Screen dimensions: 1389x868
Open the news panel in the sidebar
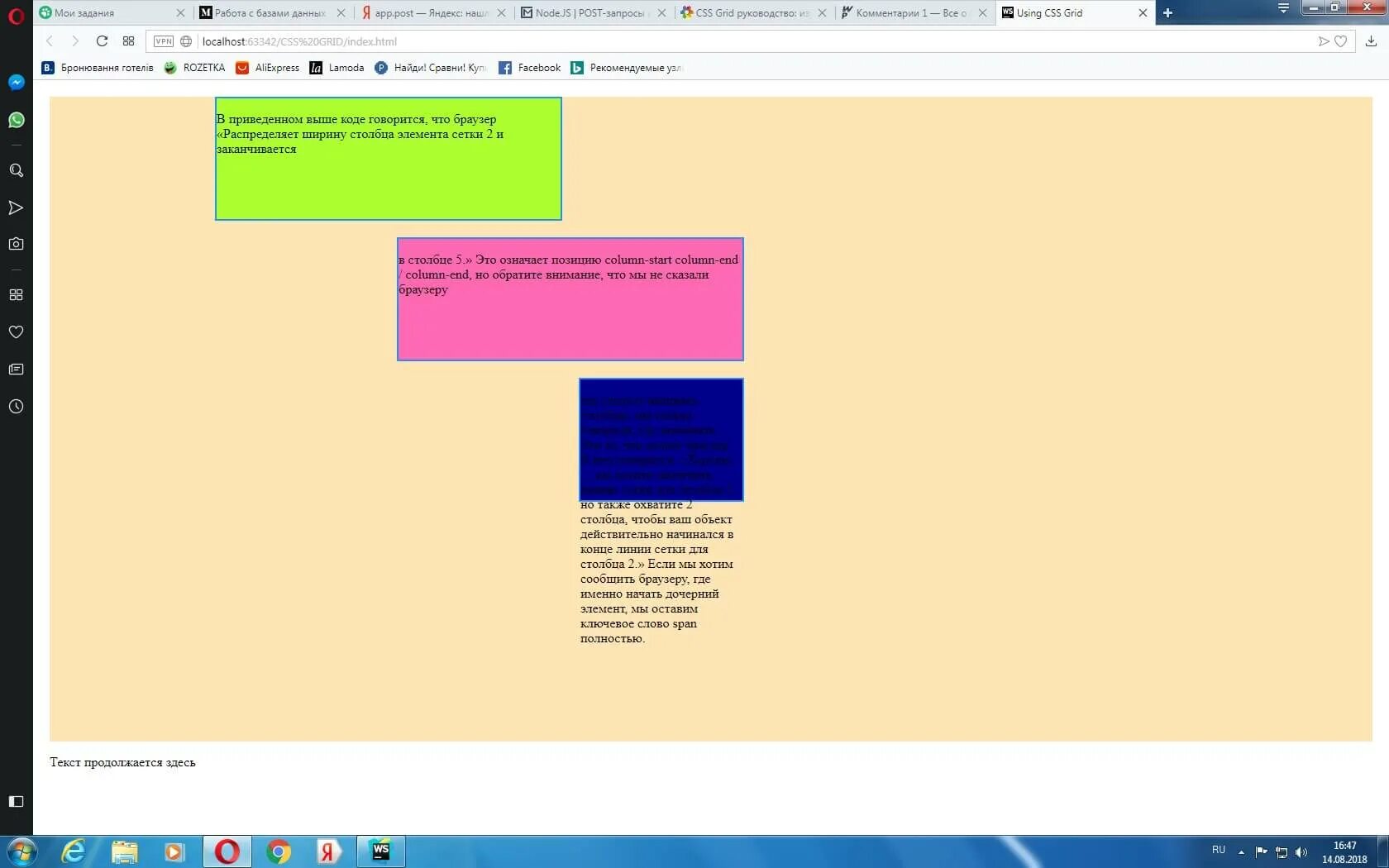16,369
